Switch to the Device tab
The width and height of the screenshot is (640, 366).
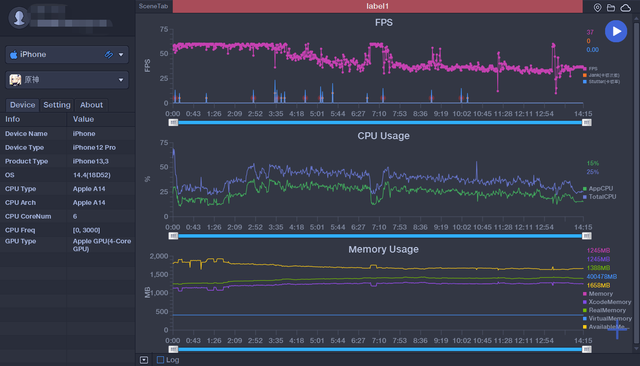pyautogui.click(x=22, y=105)
